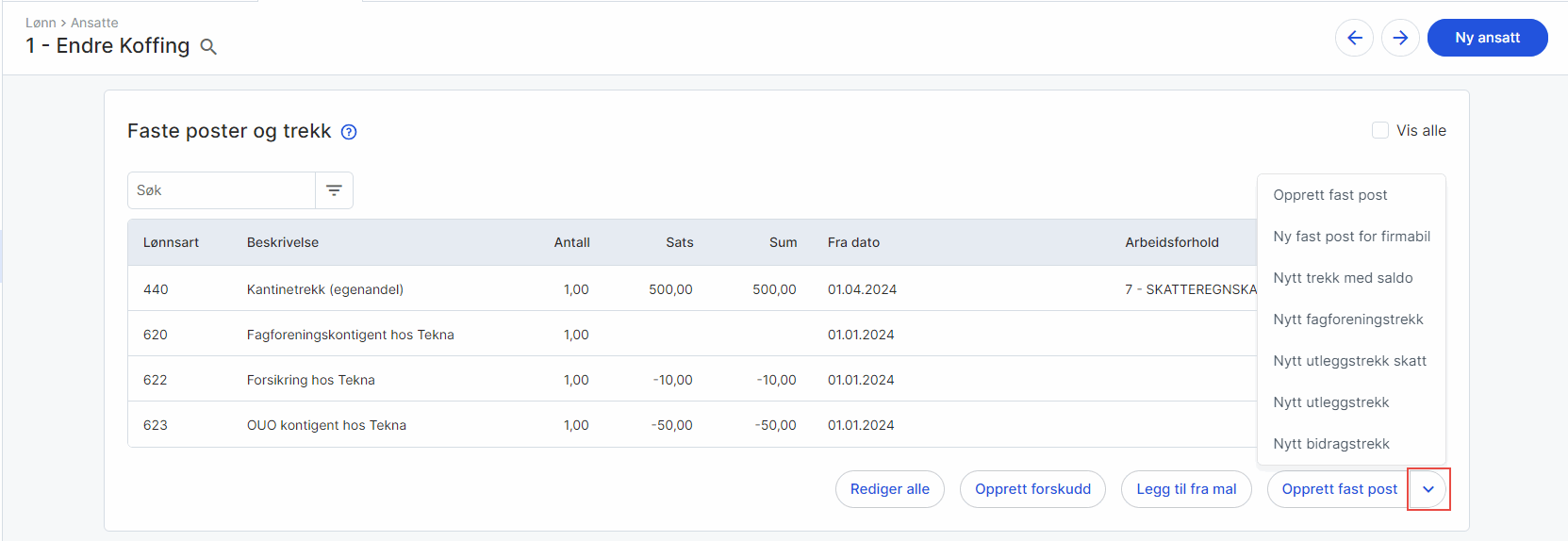Click the Ny ansatt button
This screenshot has width=1568, height=541.
tap(1487, 38)
